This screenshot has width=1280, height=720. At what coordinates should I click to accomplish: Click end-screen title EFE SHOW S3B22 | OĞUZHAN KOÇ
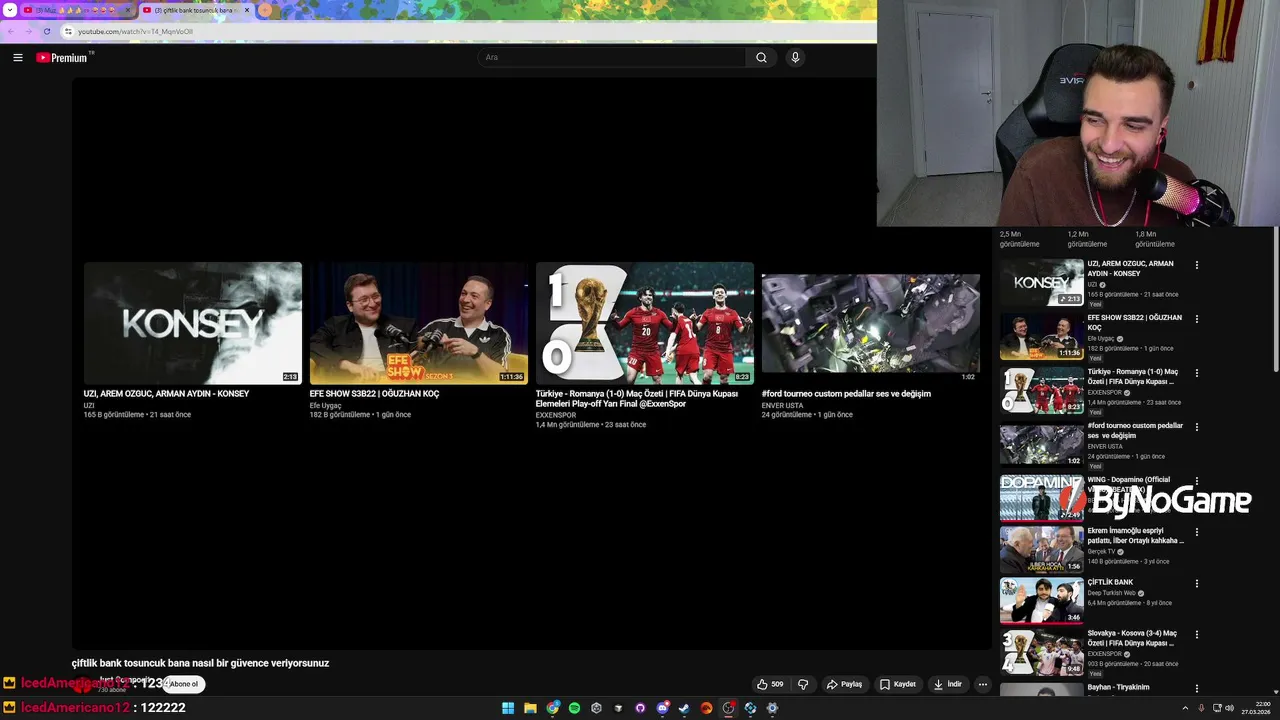tap(374, 394)
